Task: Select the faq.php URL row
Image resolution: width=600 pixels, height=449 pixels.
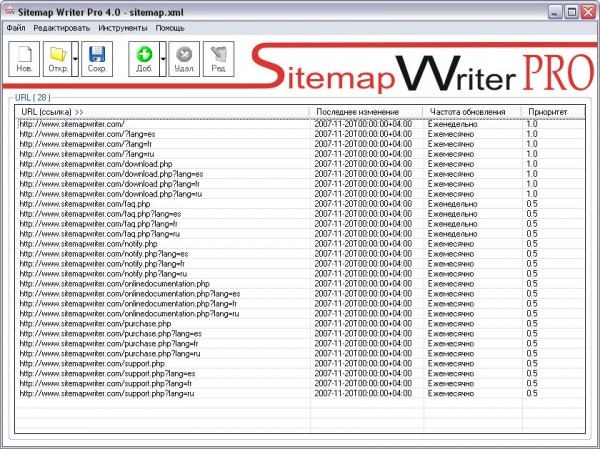Action: [x=301, y=204]
